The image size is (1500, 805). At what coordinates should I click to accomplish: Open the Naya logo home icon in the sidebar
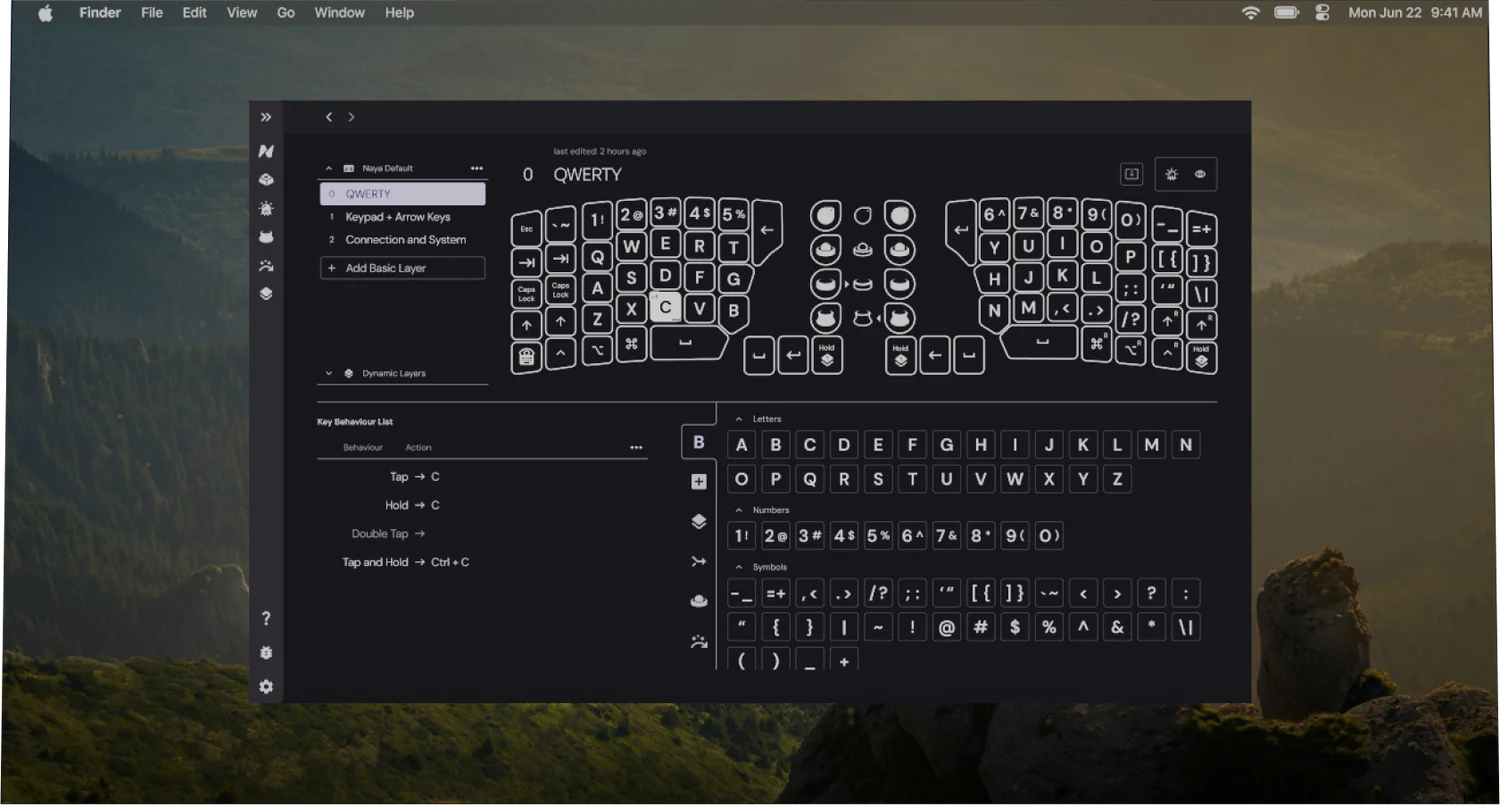coord(266,151)
